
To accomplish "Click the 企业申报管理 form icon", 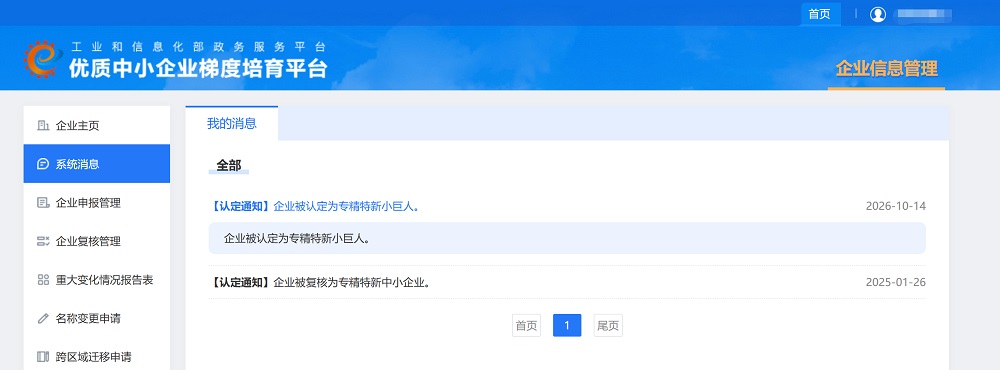I will 43,203.
